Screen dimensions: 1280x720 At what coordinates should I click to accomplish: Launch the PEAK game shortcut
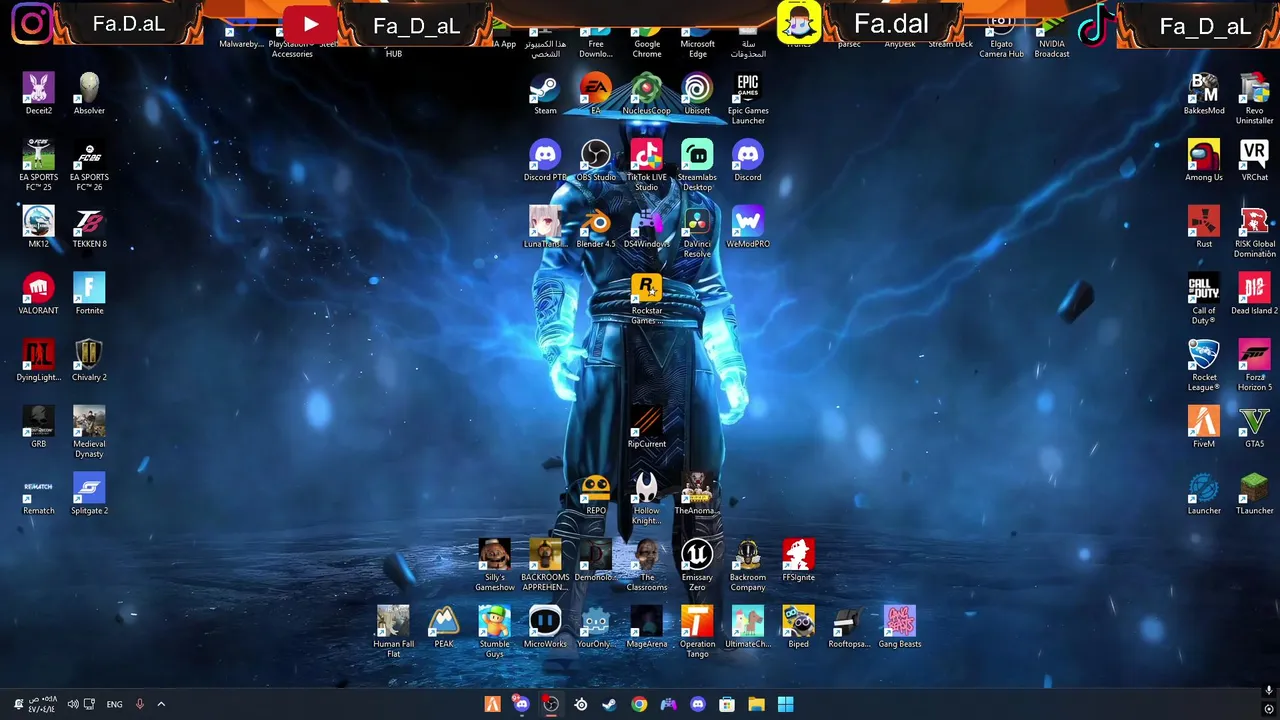[444, 628]
